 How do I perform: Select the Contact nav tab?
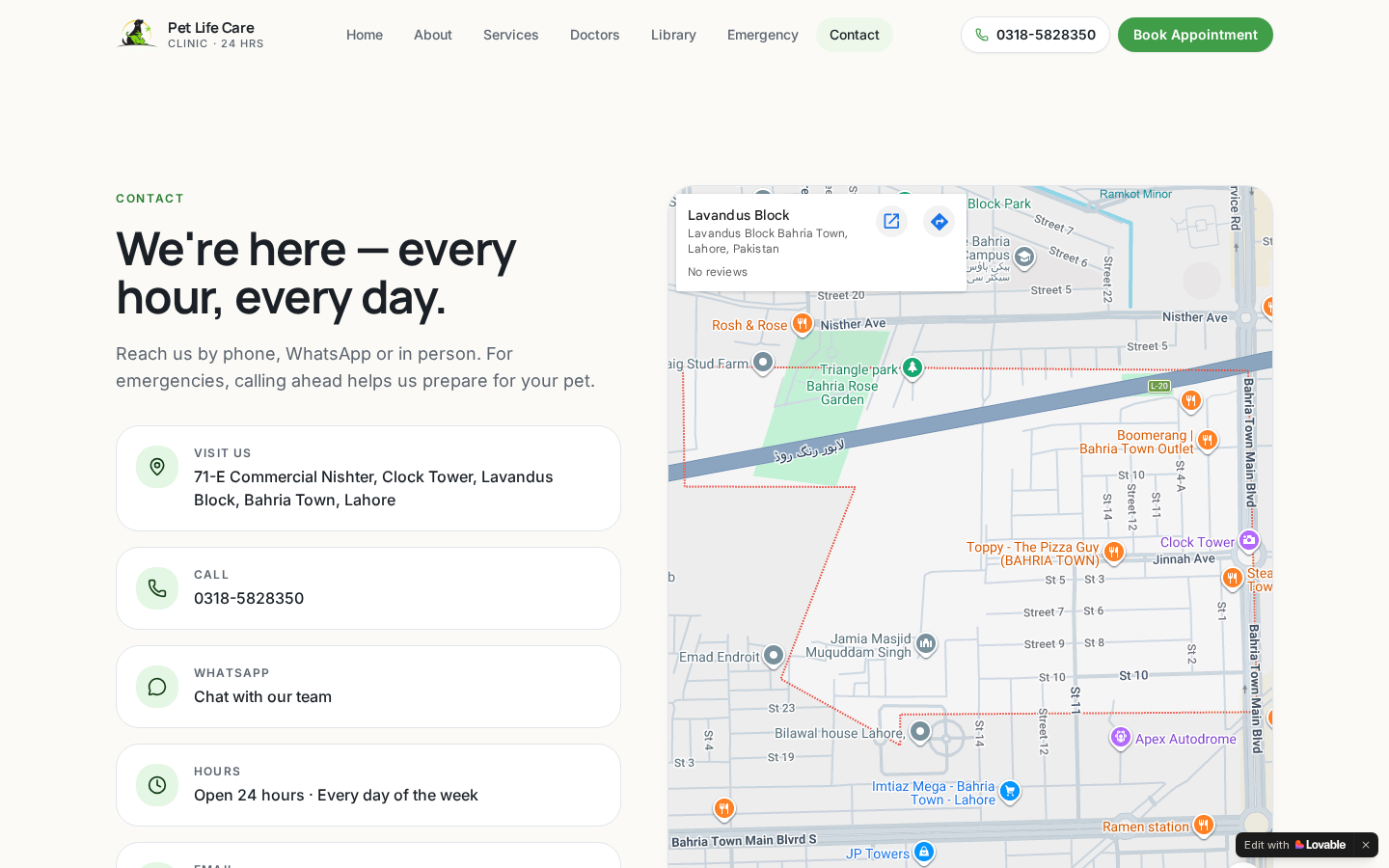tap(855, 35)
